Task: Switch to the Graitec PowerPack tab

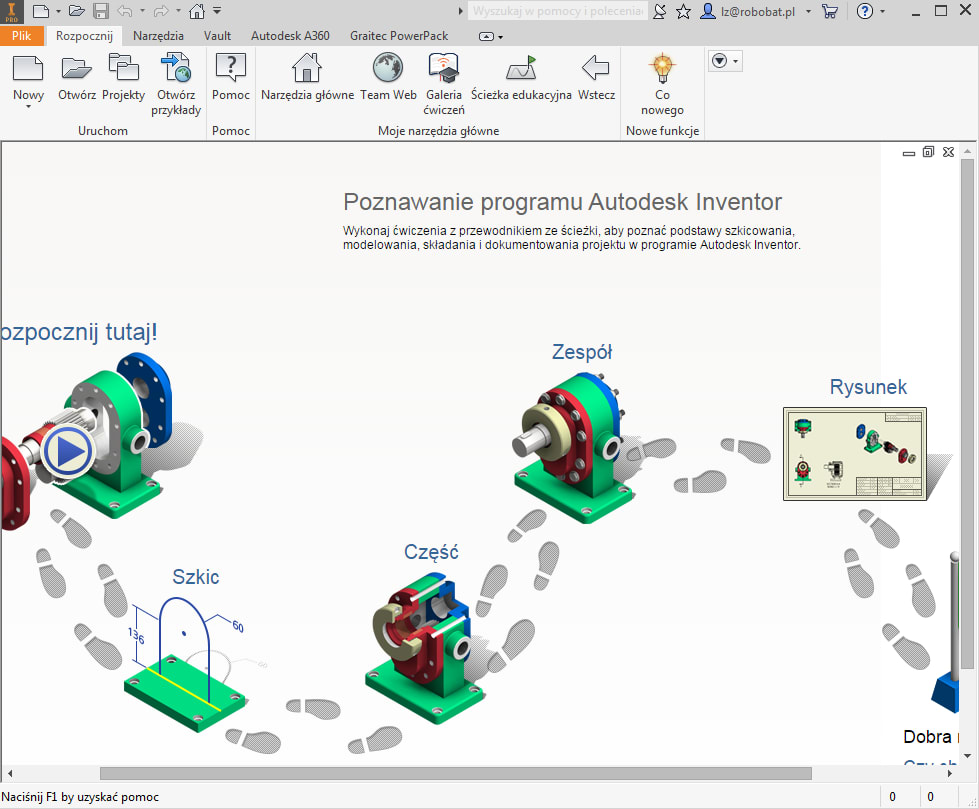Action: point(399,36)
